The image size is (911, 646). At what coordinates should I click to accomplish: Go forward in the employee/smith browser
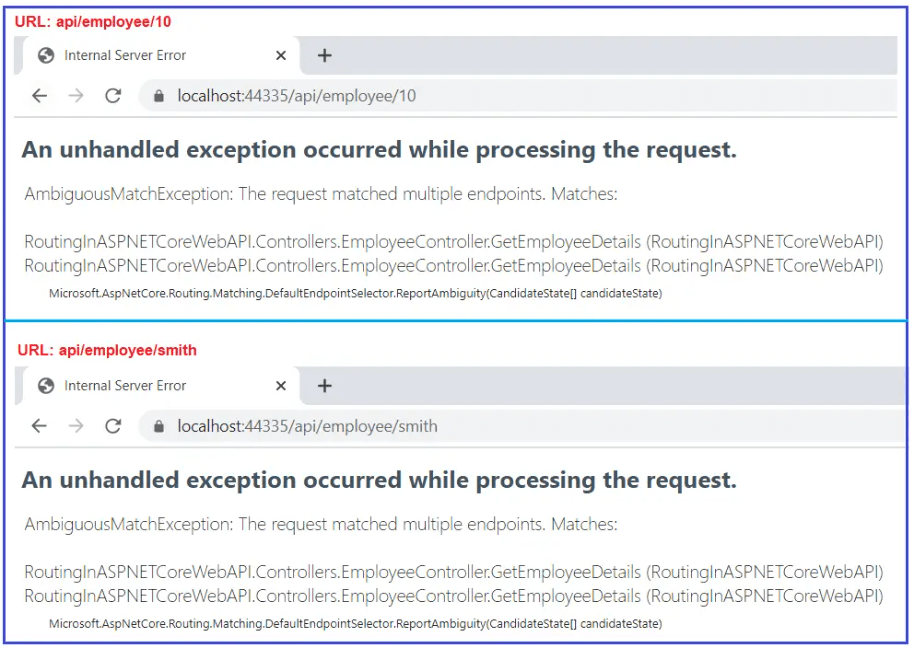tap(76, 426)
